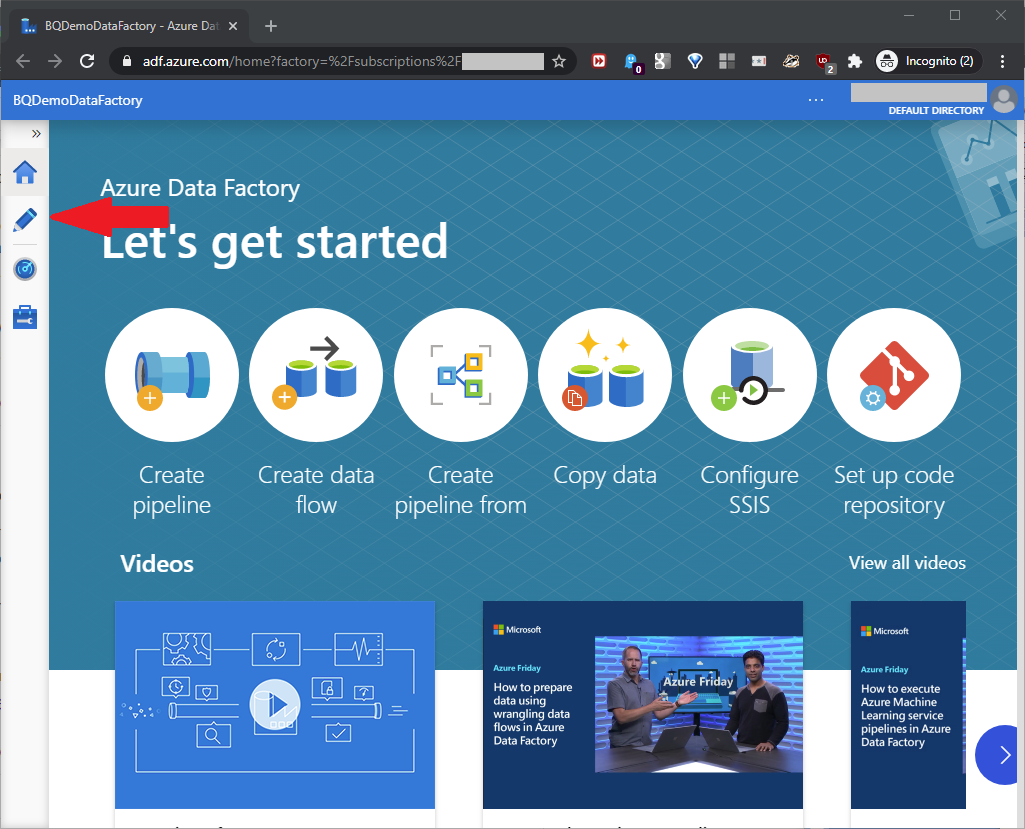
Task: Play the first video with pipeline diagram
Action: [x=275, y=705]
